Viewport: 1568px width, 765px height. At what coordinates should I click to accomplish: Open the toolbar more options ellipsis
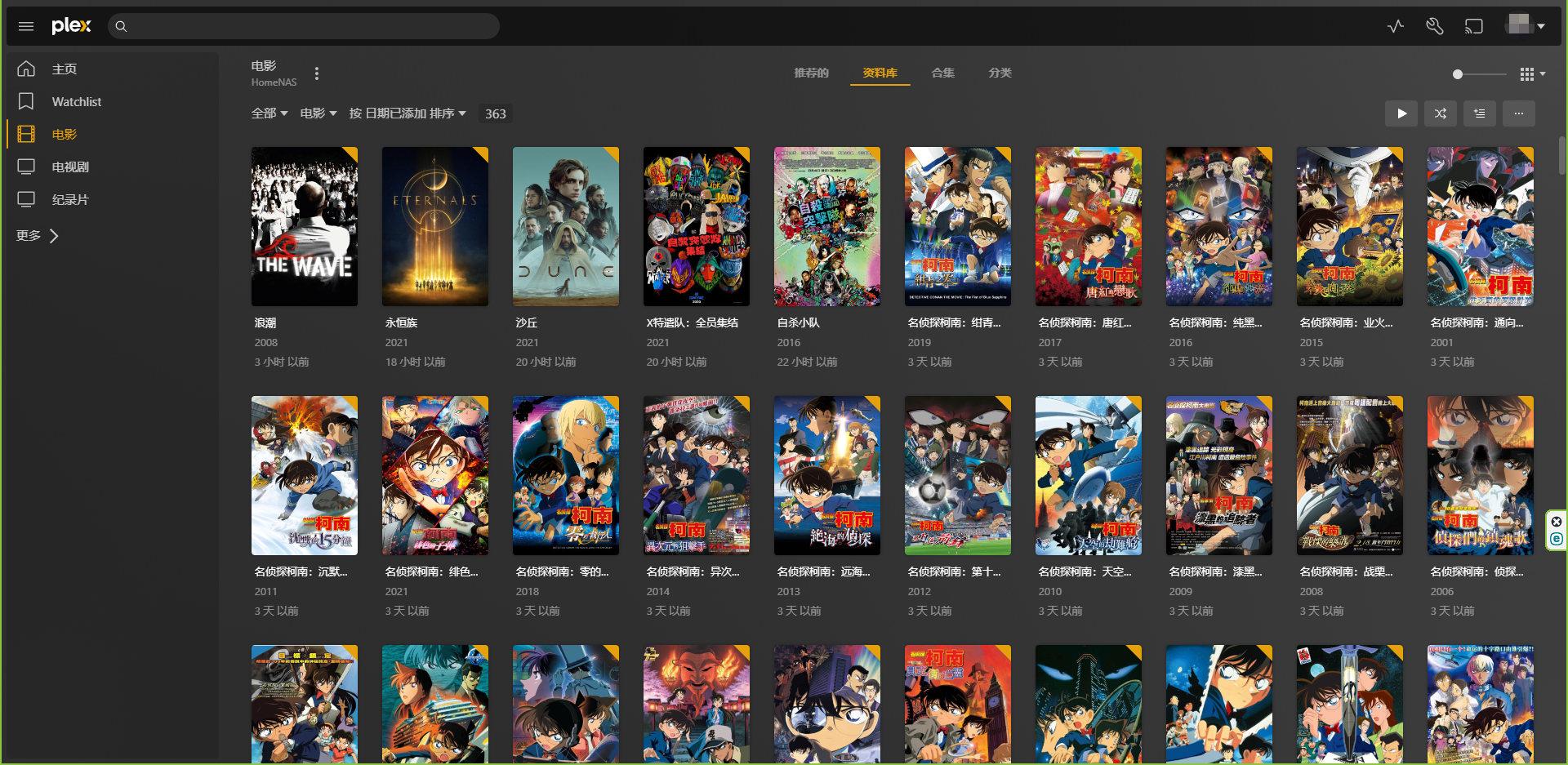point(1519,113)
